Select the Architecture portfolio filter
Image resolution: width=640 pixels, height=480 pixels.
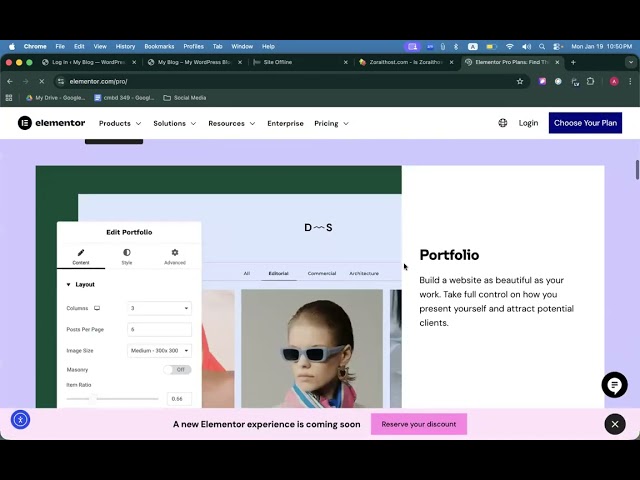pyautogui.click(x=364, y=273)
